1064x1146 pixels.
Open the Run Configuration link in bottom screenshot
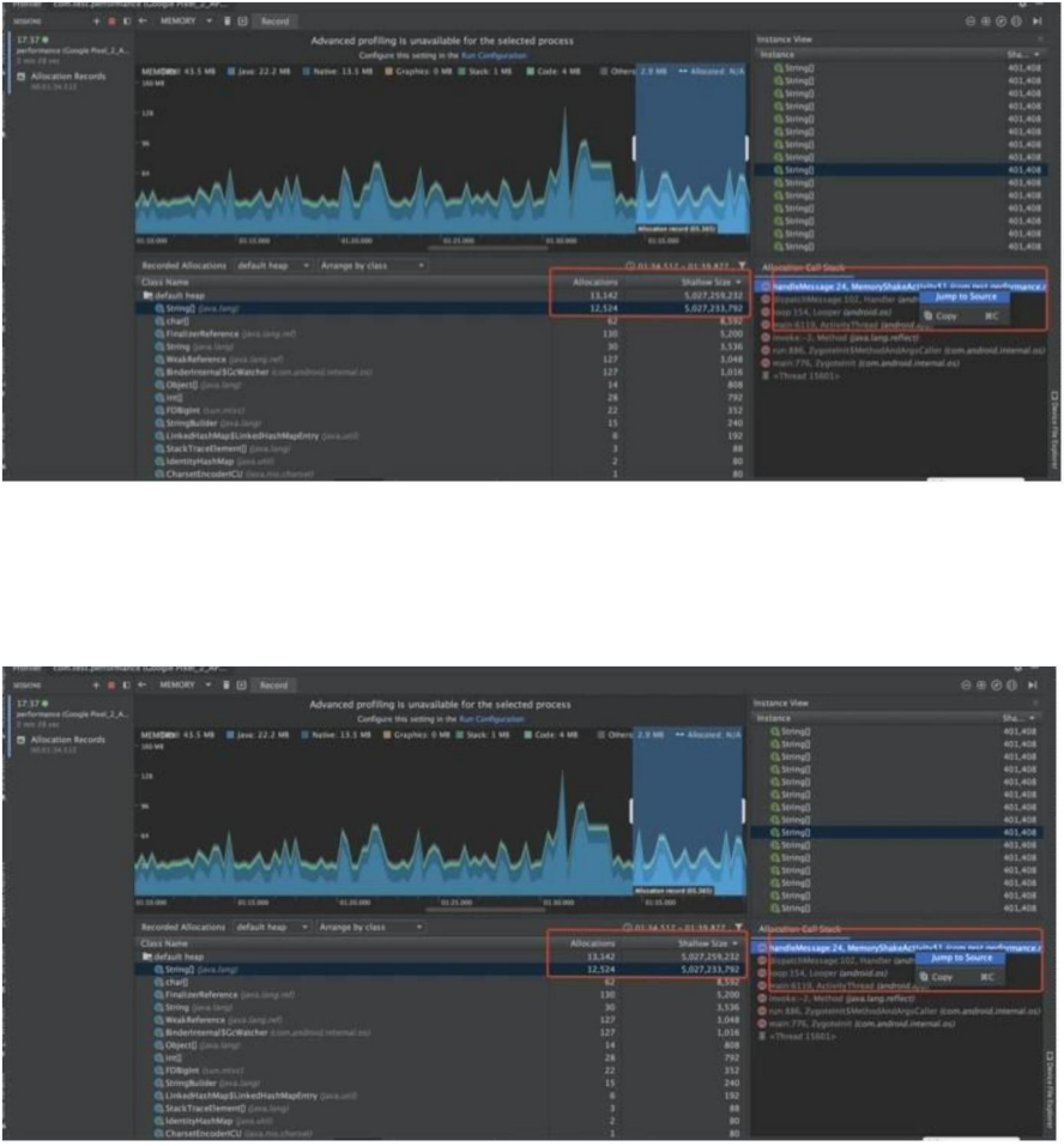[492, 719]
